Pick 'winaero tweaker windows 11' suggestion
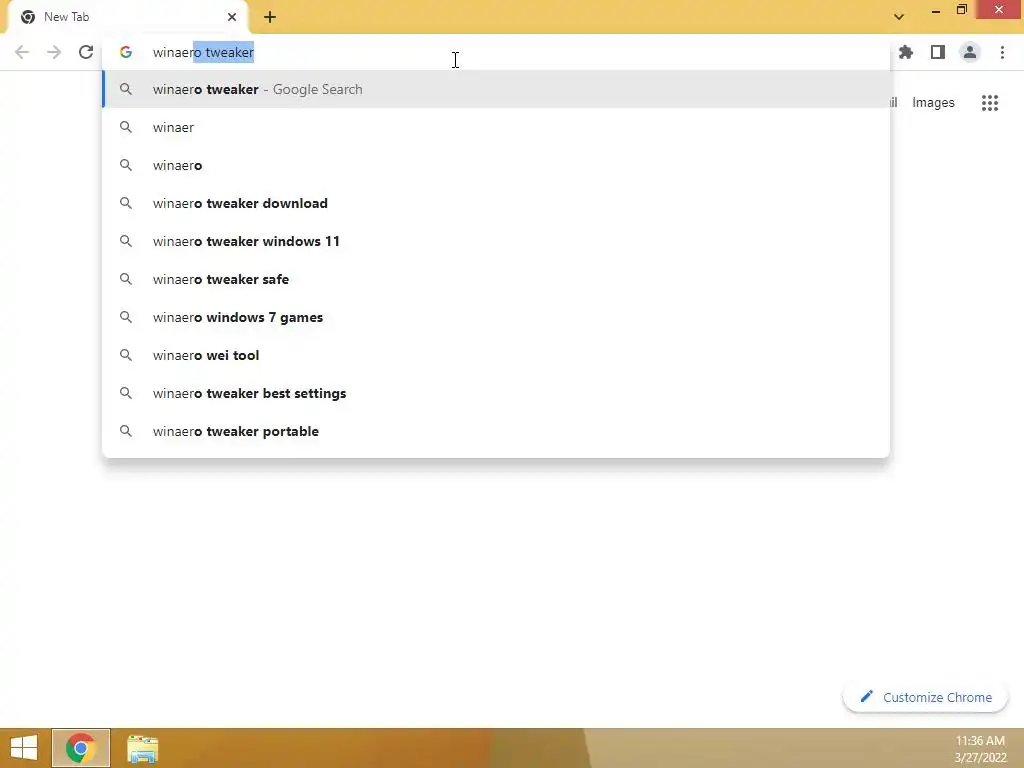 pyautogui.click(x=496, y=241)
